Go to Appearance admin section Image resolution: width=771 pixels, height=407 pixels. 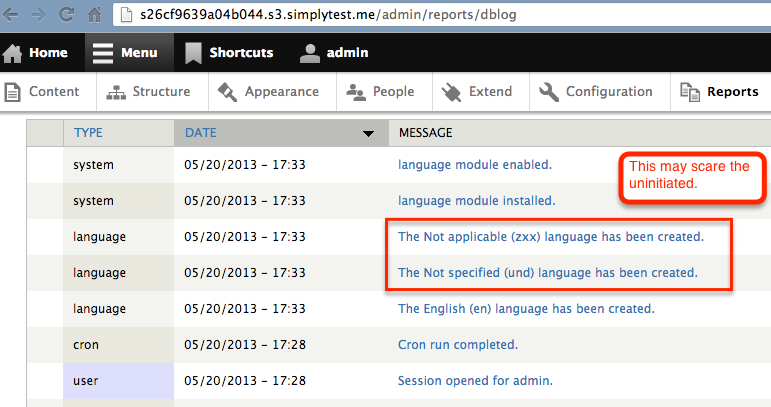click(282, 92)
